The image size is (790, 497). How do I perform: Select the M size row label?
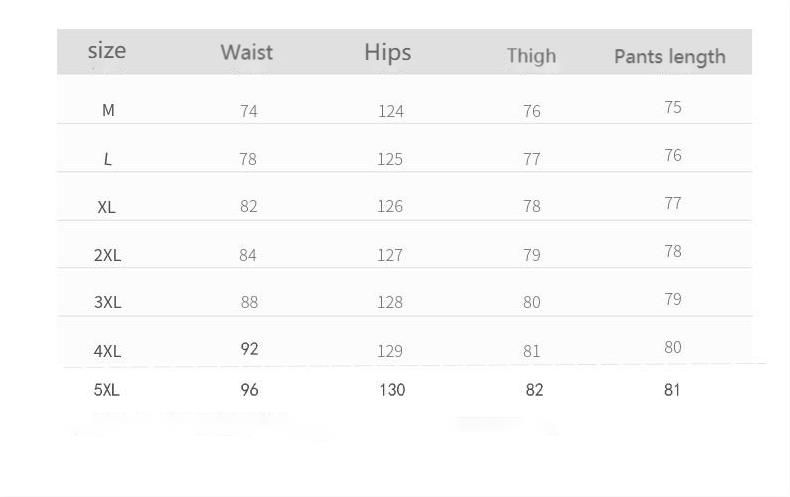[x=108, y=110]
